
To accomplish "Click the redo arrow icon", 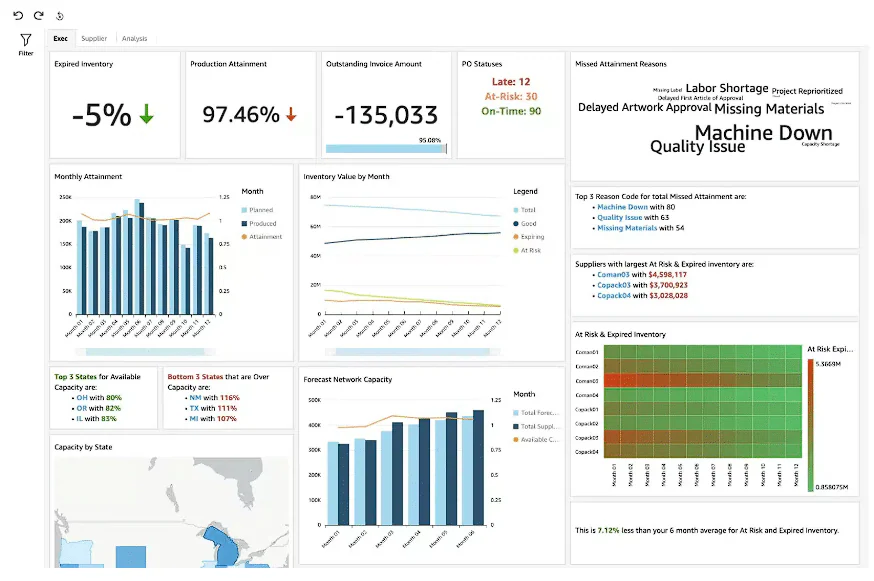I will pos(38,16).
